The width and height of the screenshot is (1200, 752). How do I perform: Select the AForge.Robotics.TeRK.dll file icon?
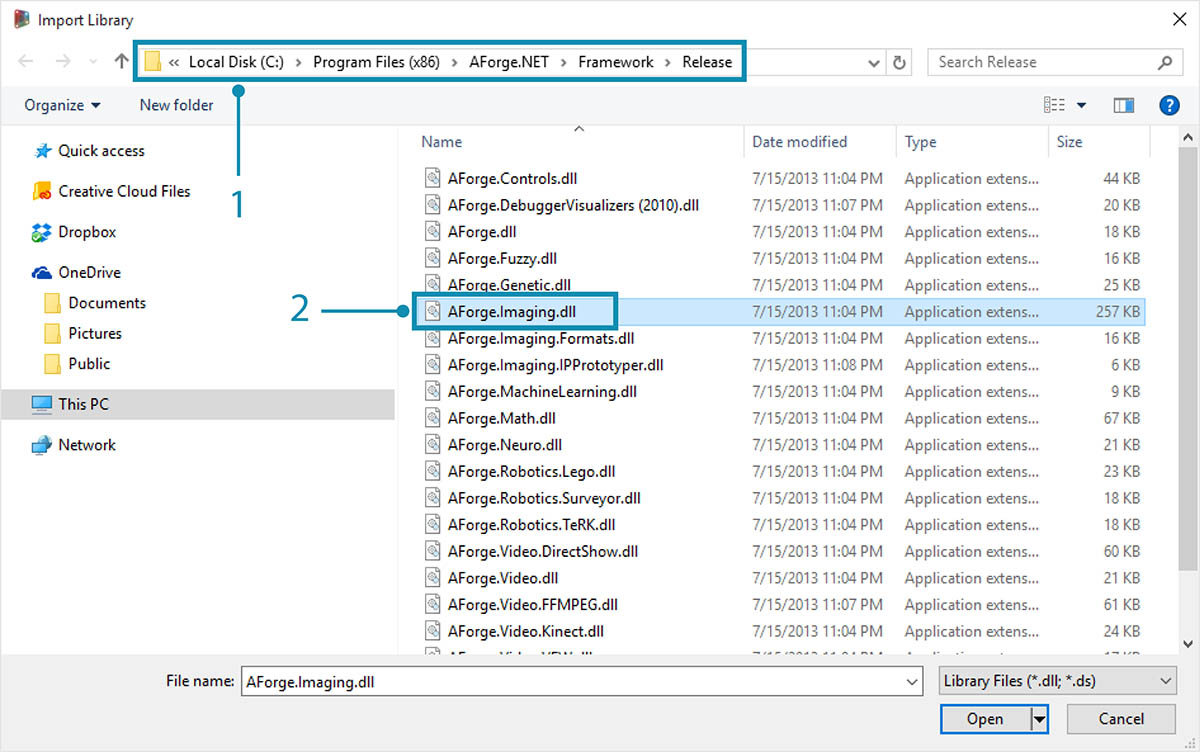click(x=433, y=524)
